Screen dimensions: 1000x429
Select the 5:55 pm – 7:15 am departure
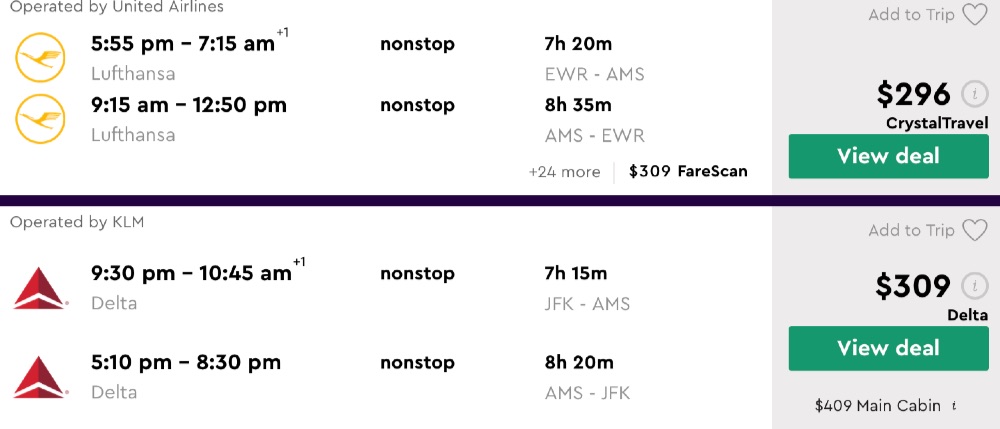(x=182, y=44)
